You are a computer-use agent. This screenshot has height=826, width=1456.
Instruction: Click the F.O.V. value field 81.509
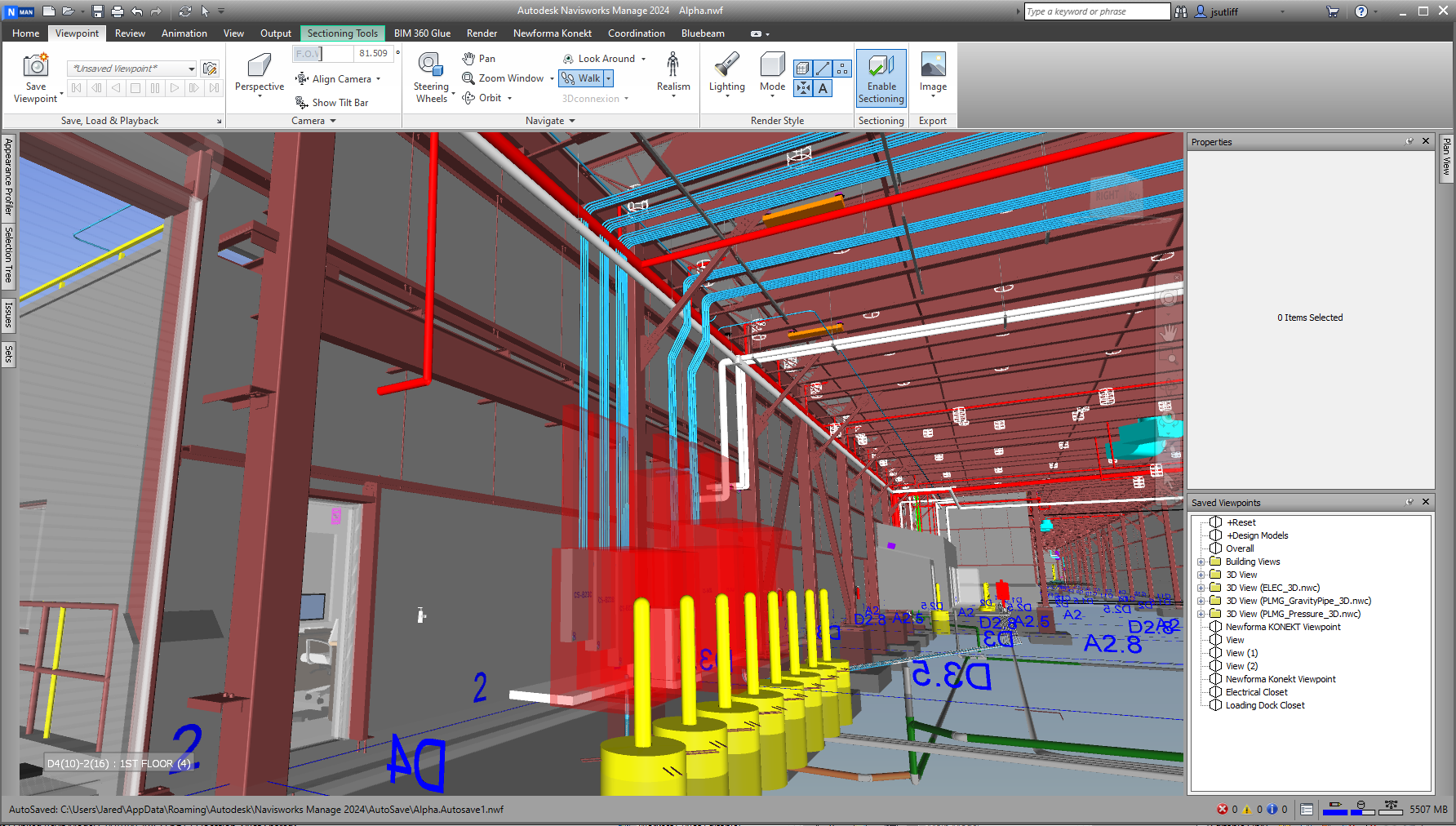374,53
